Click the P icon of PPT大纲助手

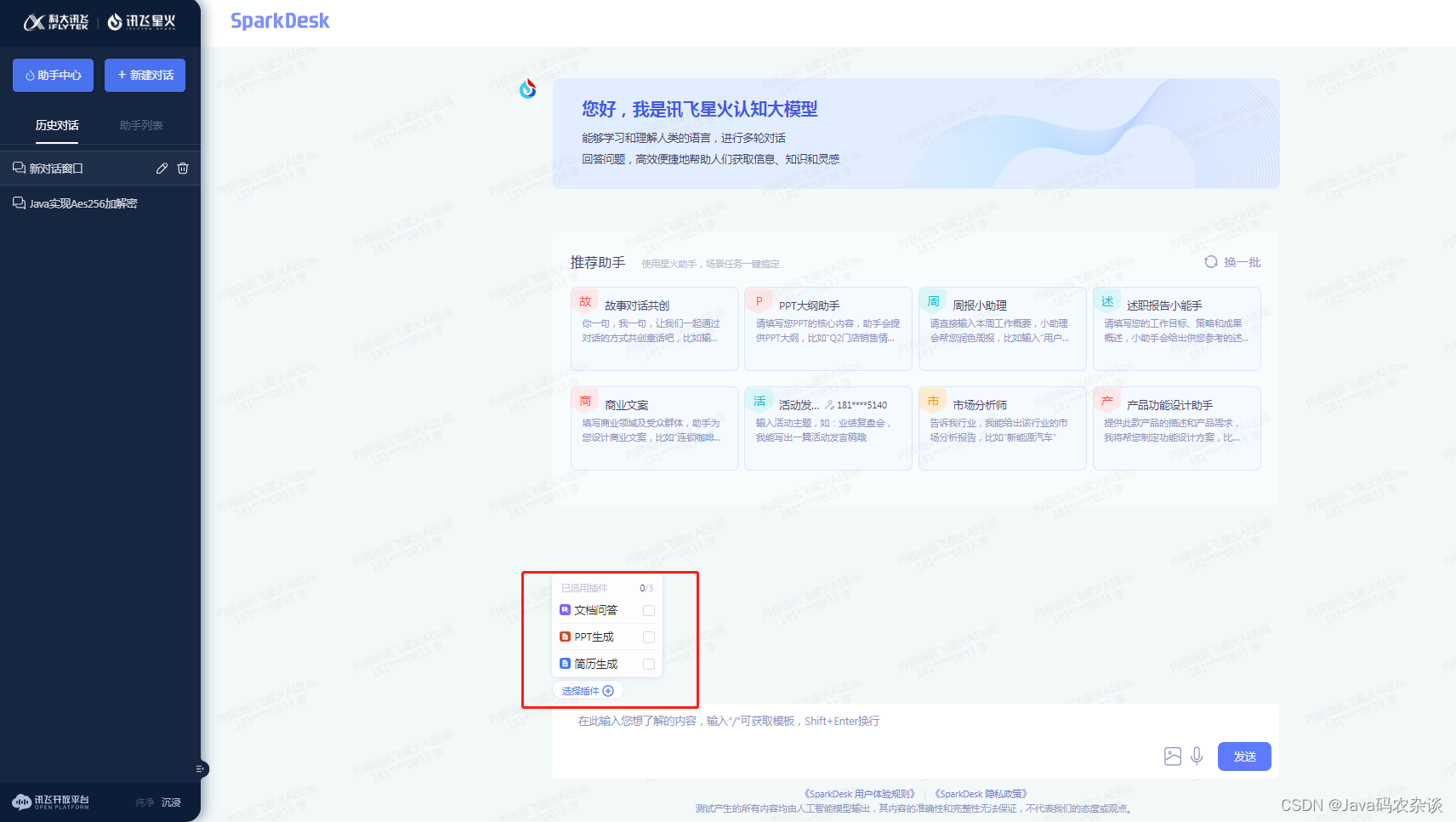pyautogui.click(x=759, y=301)
